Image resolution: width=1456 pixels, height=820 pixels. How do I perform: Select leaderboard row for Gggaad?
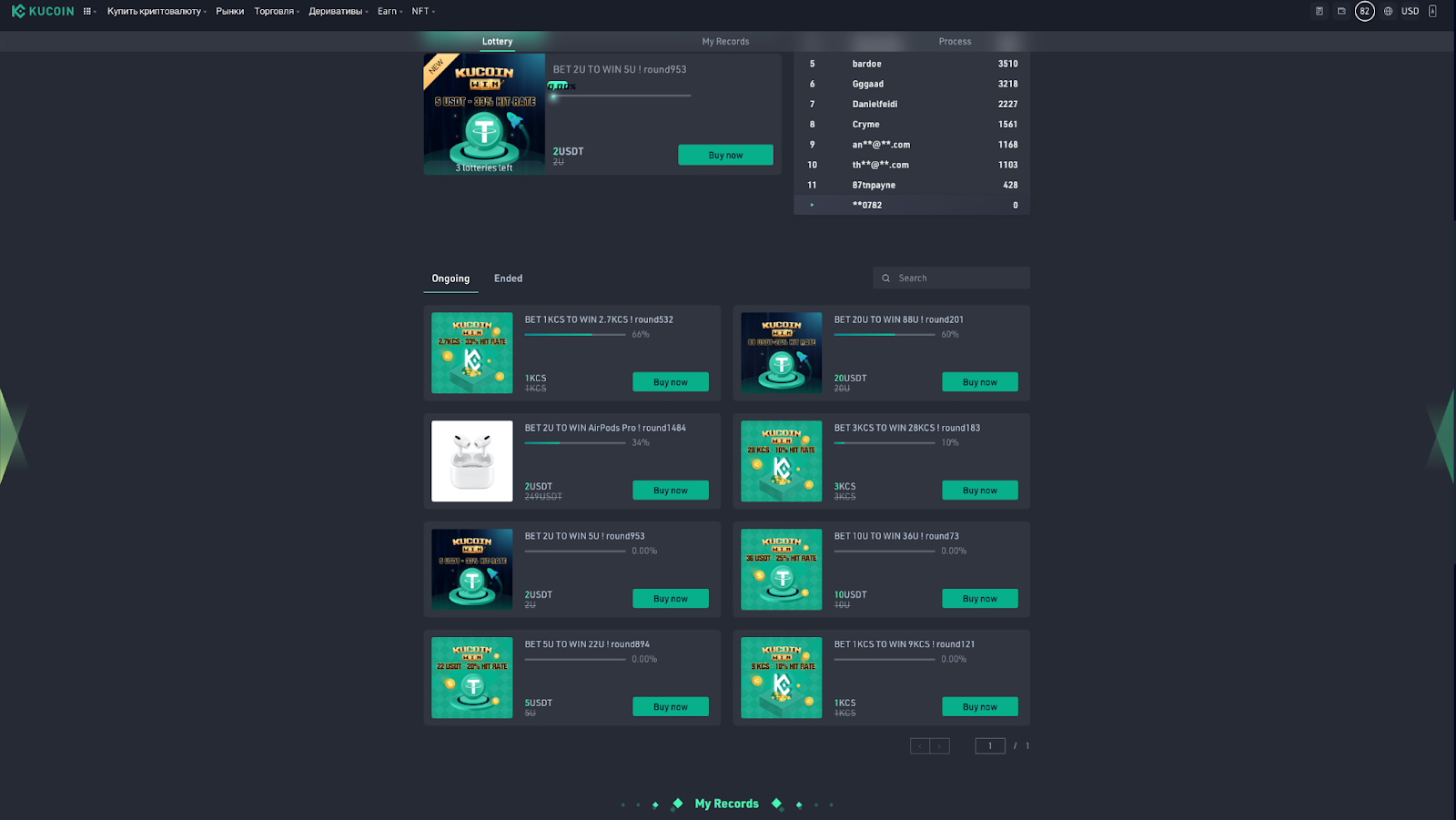click(x=912, y=84)
